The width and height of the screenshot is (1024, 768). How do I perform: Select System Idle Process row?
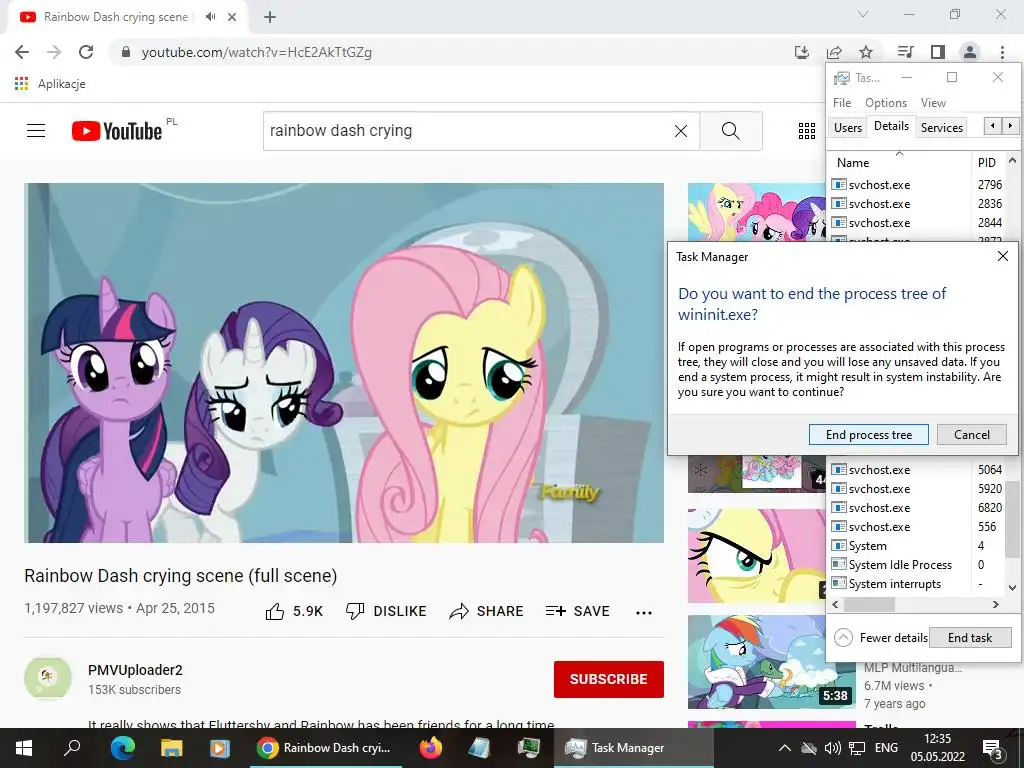(x=916, y=565)
